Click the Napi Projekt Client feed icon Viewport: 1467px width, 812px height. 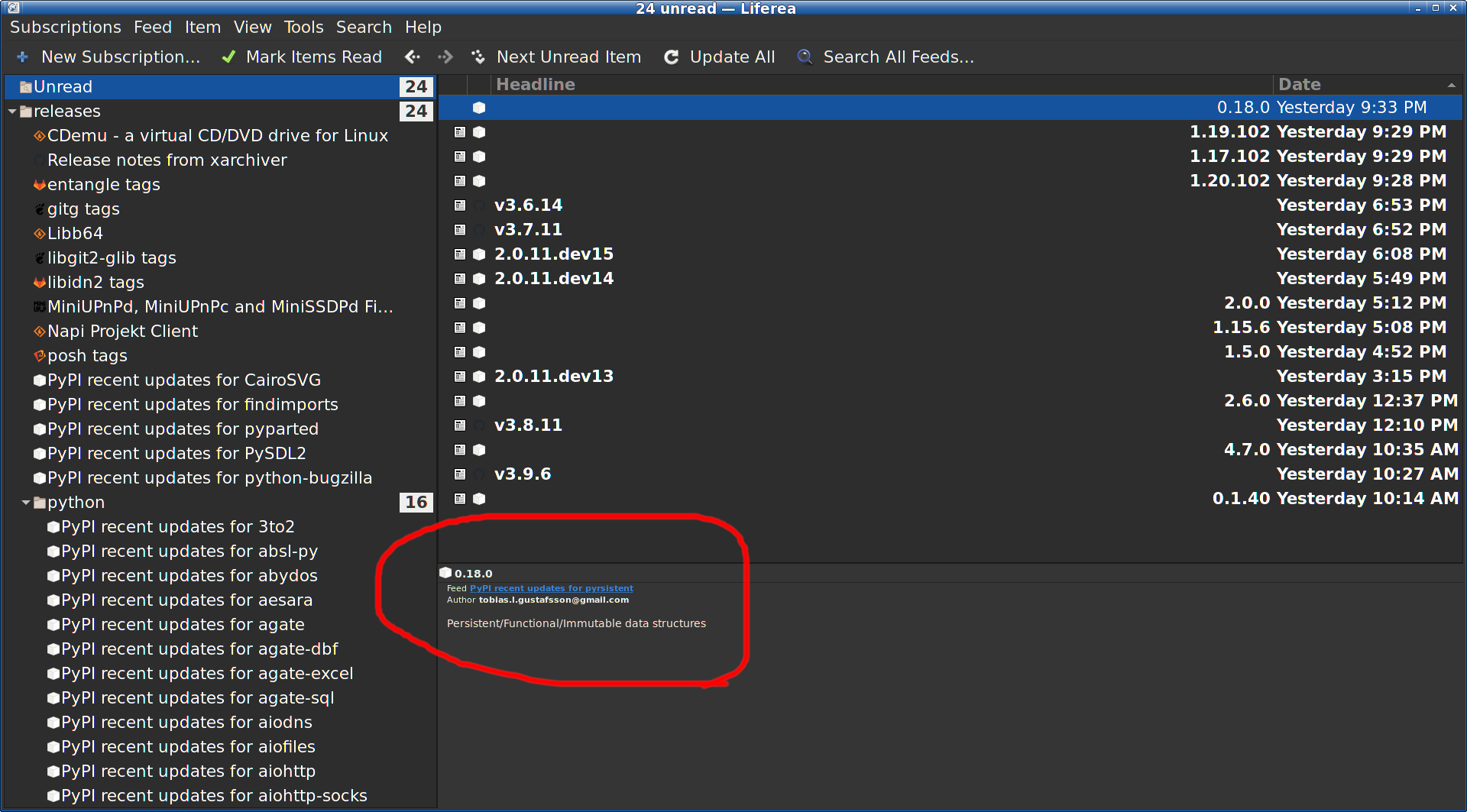(x=40, y=332)
